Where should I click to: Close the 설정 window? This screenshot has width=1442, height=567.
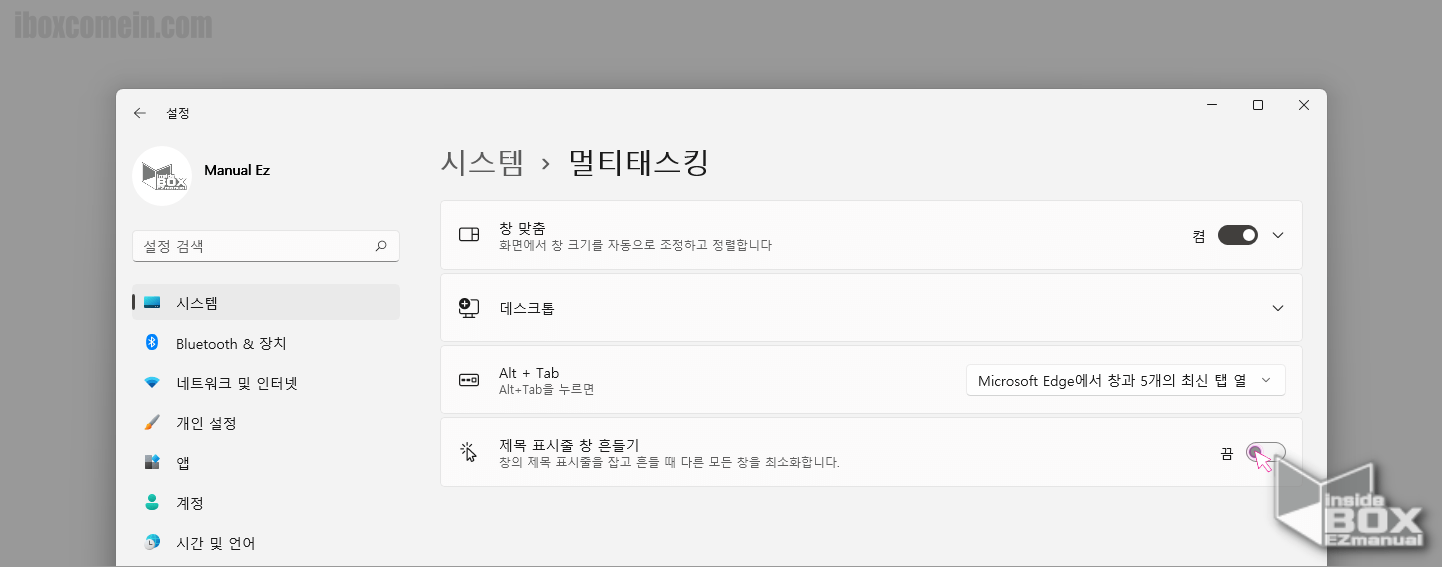[x=1304, y=105]
